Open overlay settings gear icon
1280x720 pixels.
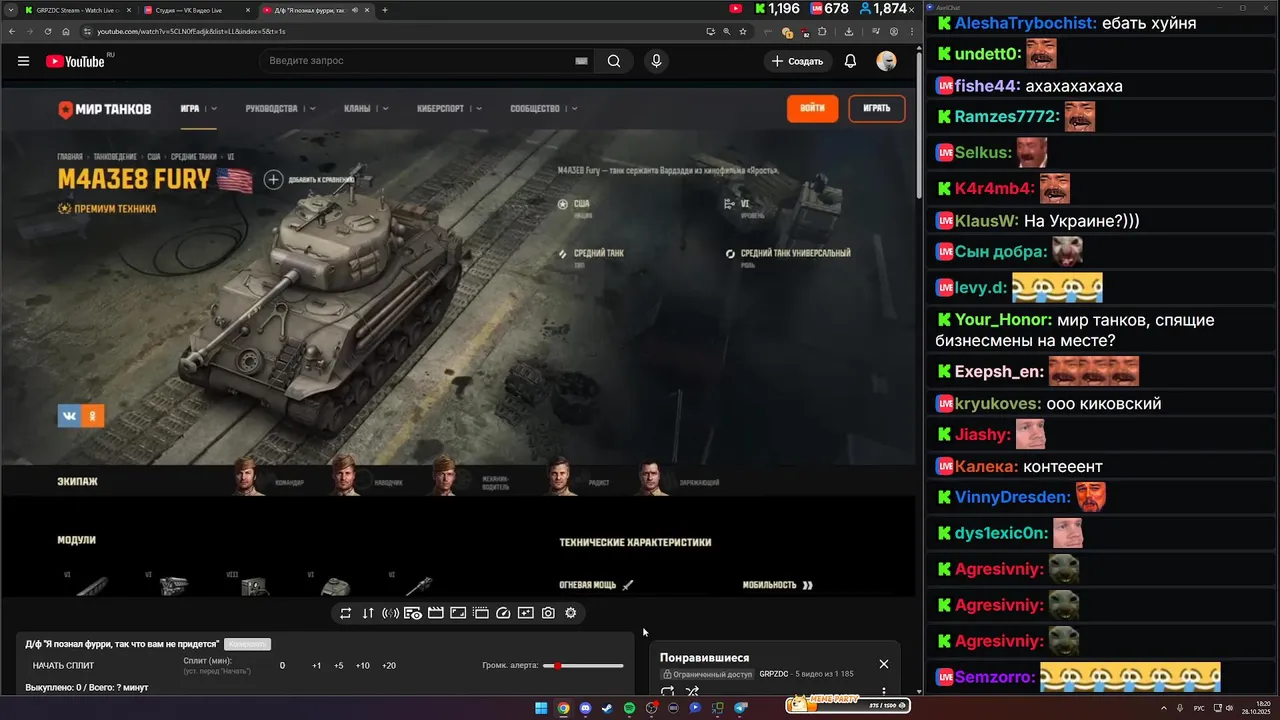tap(571, 613)
